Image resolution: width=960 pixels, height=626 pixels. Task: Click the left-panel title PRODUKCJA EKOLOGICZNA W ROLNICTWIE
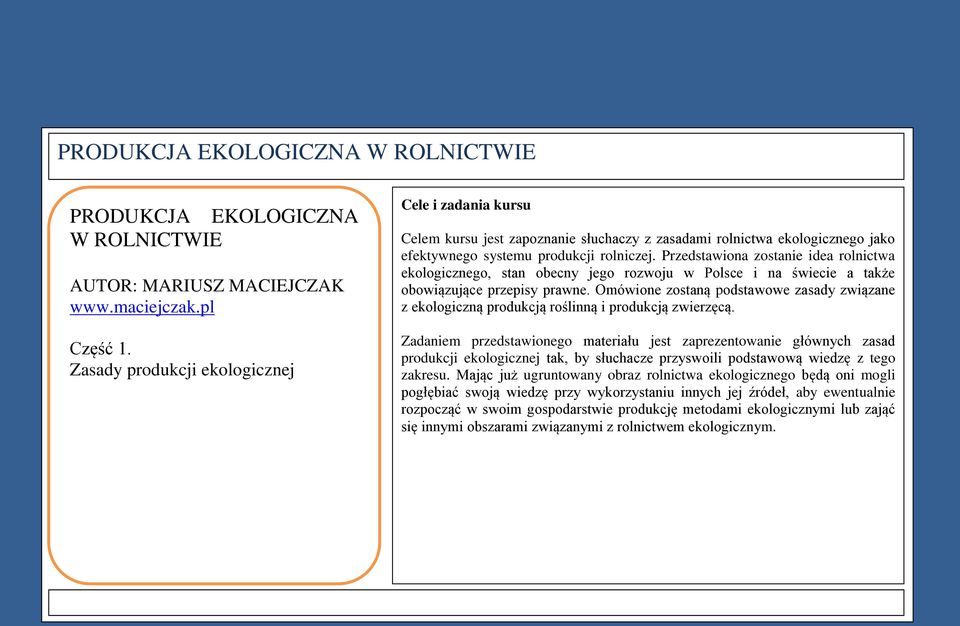(214, 228)
